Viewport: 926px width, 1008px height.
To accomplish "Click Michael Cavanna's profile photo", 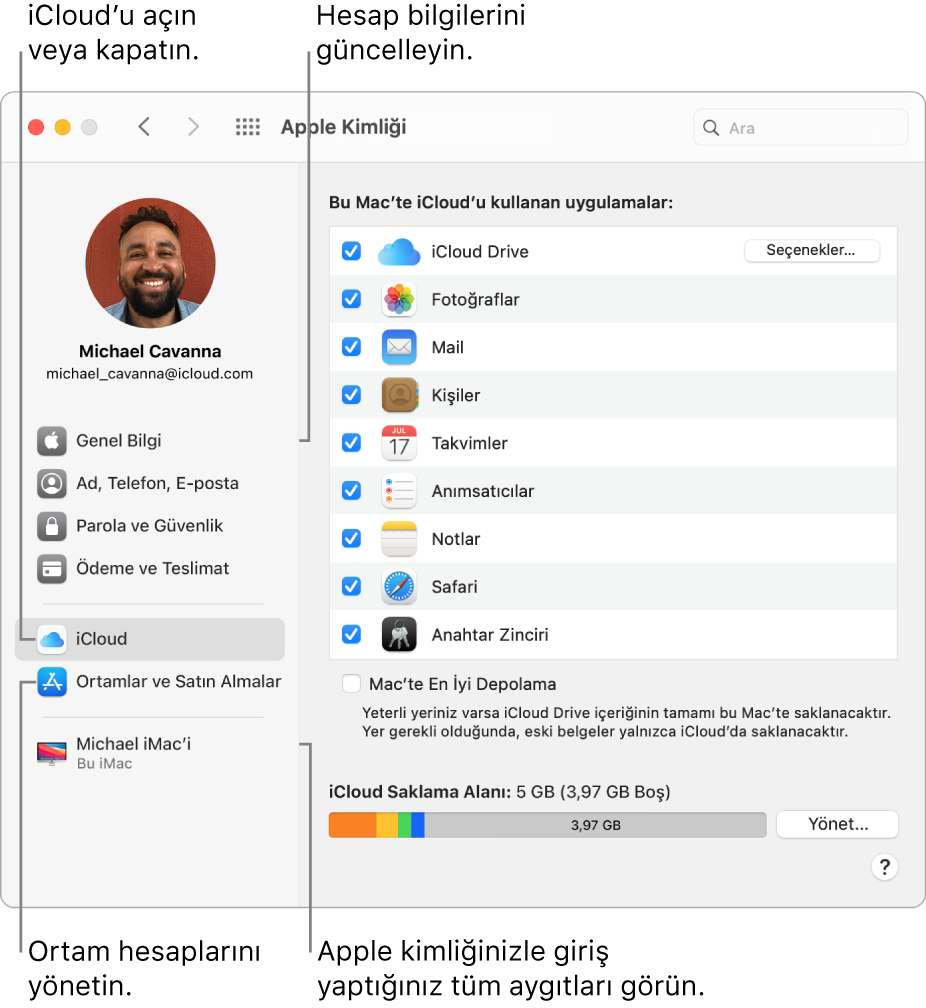I will coord(150,263).
